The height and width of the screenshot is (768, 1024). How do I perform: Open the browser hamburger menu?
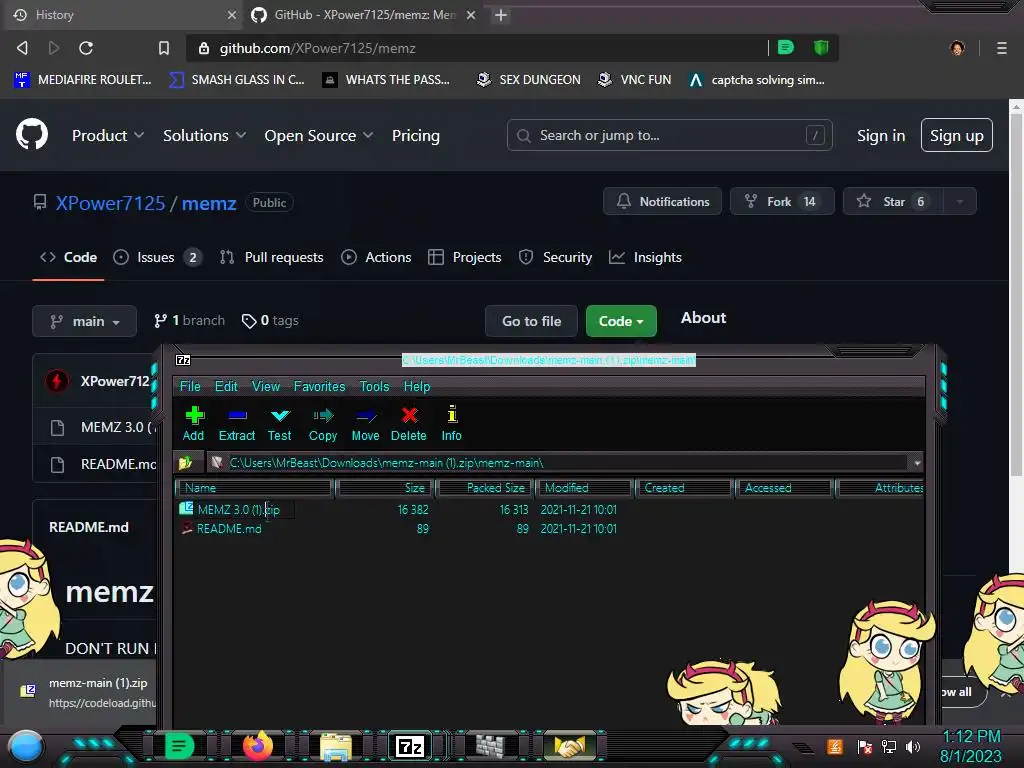1002,48
